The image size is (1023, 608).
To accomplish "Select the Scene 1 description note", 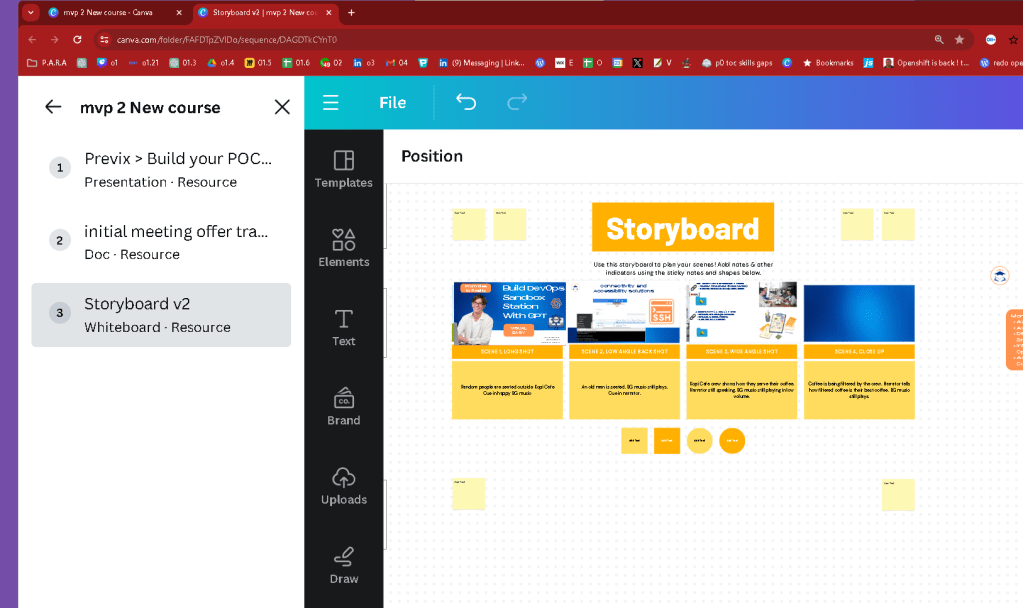I will pos(508,390).
